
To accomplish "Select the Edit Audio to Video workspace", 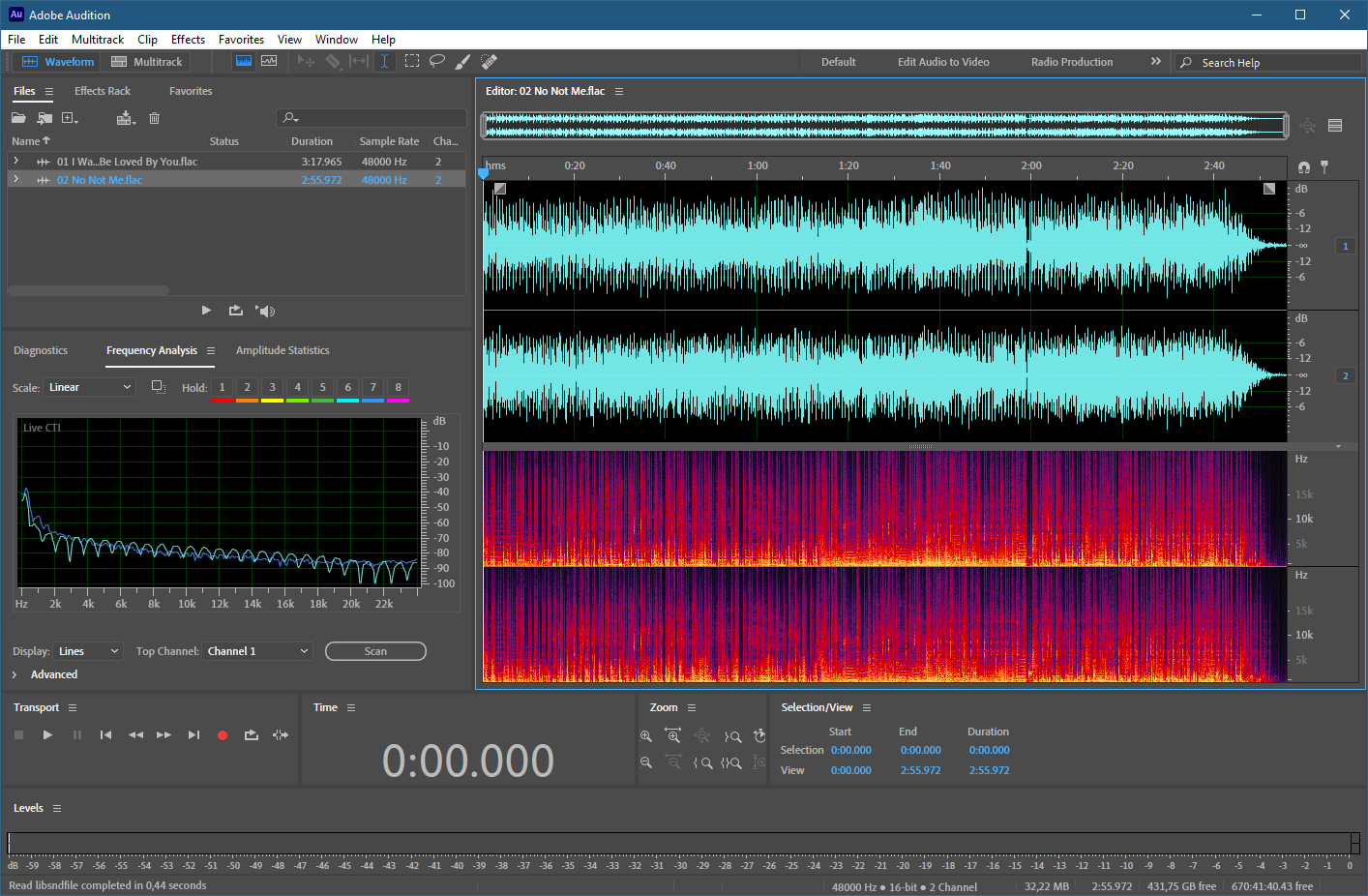I will (x=943, y=62).
